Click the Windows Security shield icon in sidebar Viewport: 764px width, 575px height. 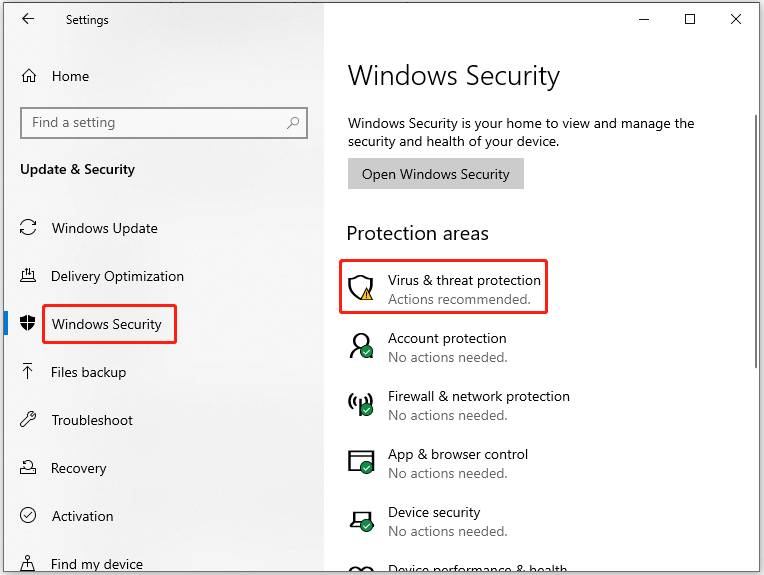click(x=28, y=324)
